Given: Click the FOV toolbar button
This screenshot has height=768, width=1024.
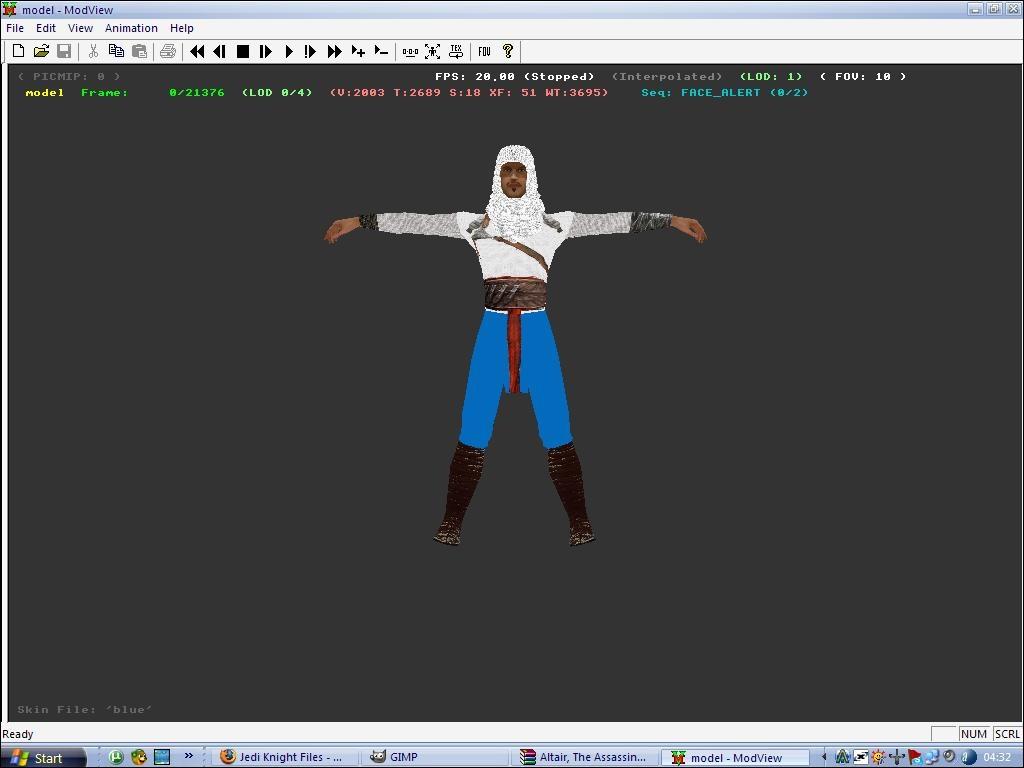Looking at the screenshot, I should tap(484, 51).
